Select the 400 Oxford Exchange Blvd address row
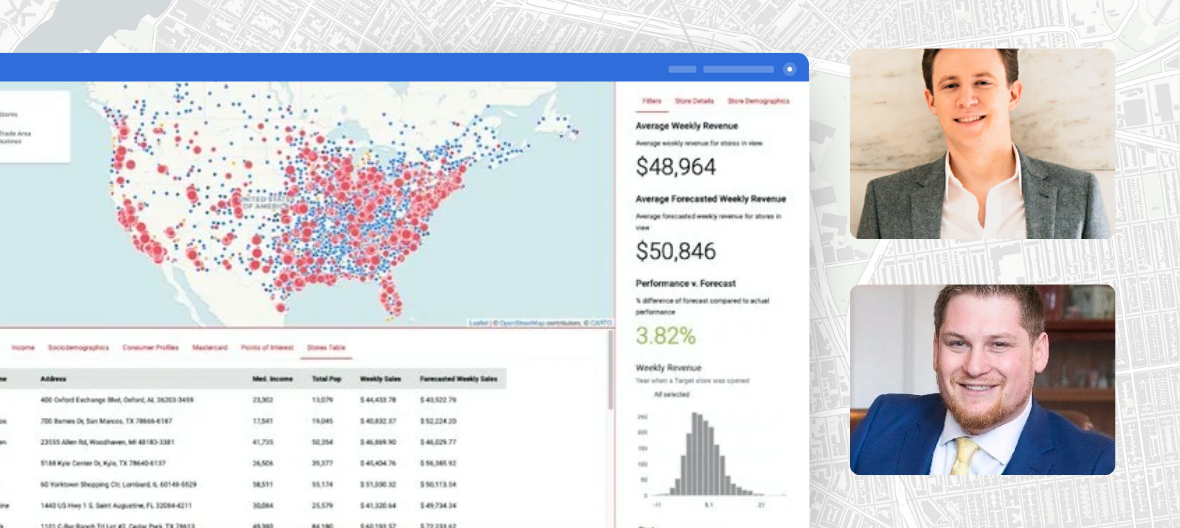The width and height of the screenshot is (1180, 528). point(253,400)
